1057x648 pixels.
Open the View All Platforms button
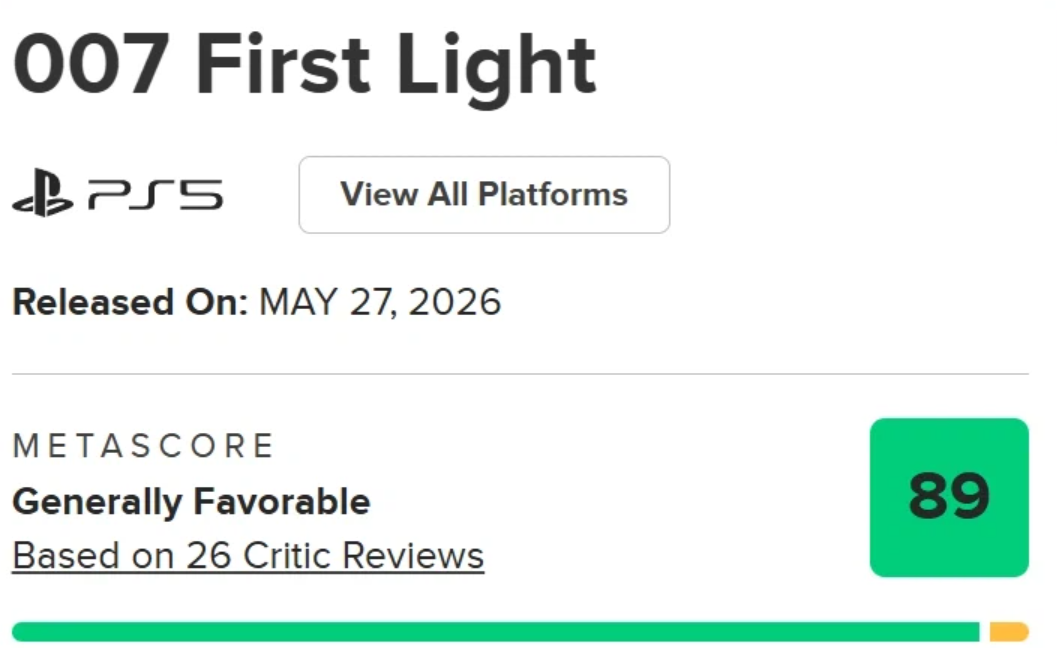click(x=484, y=195)
